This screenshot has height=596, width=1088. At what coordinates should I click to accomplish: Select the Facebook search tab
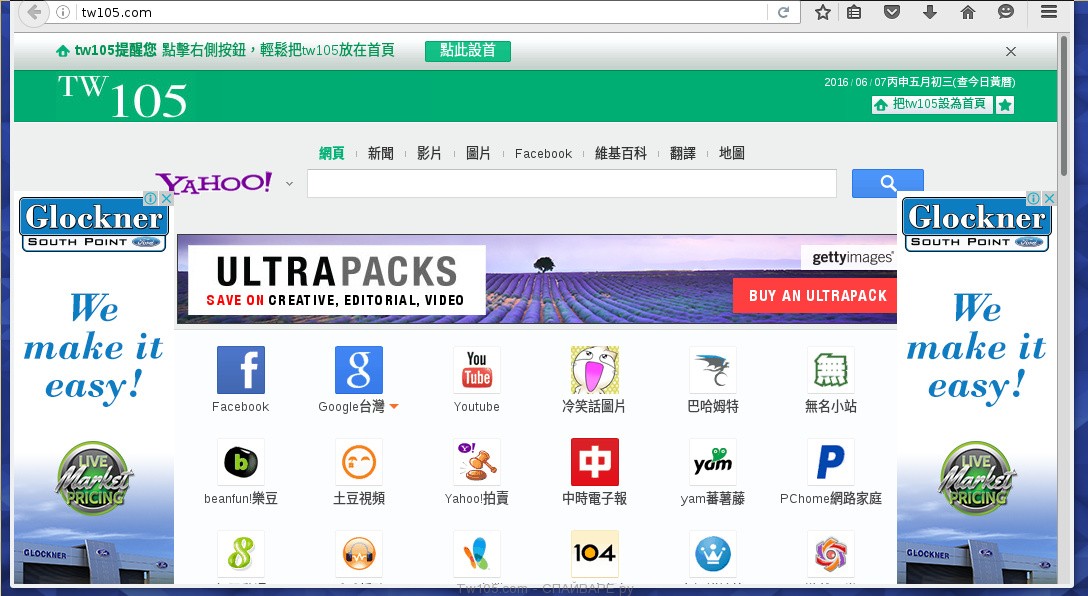[x=543, y=153]
